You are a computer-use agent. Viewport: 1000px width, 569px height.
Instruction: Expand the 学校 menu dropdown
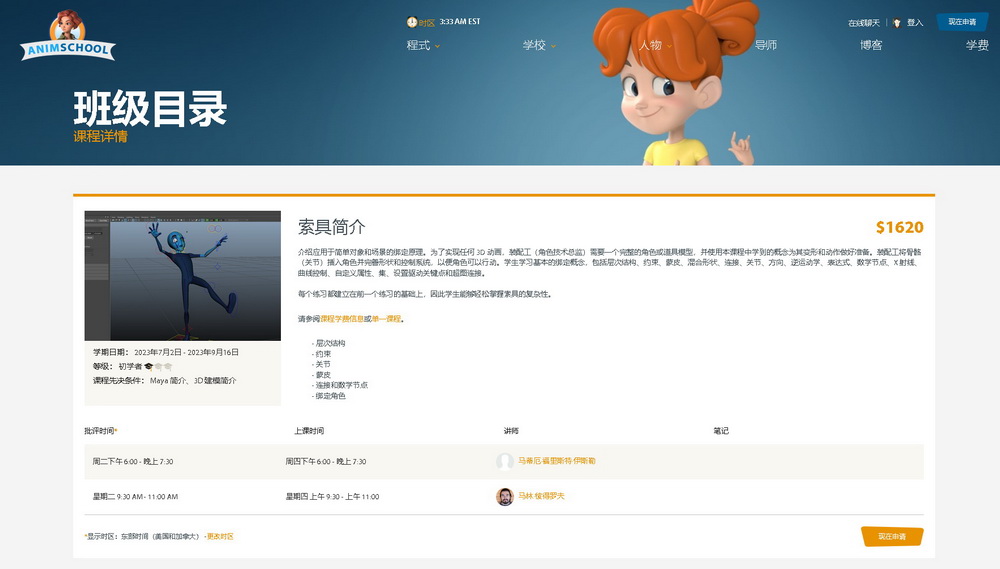pos(540,45)
